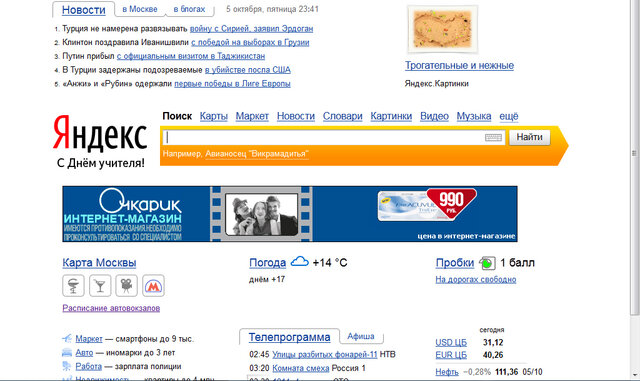Switch to the Новости tab
The height and width of the screenshot is (381, 640).
(x=83, y=10)
